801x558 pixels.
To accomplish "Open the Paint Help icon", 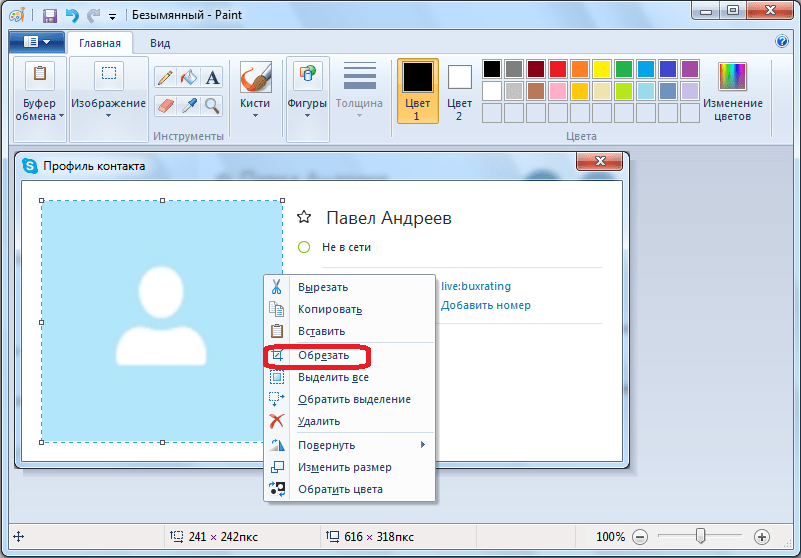I will coord(782,42).
